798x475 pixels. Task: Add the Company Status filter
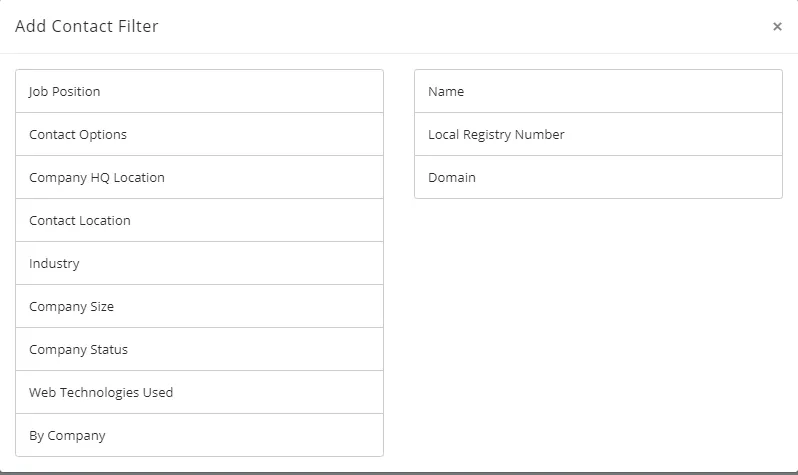coord(199,349)
